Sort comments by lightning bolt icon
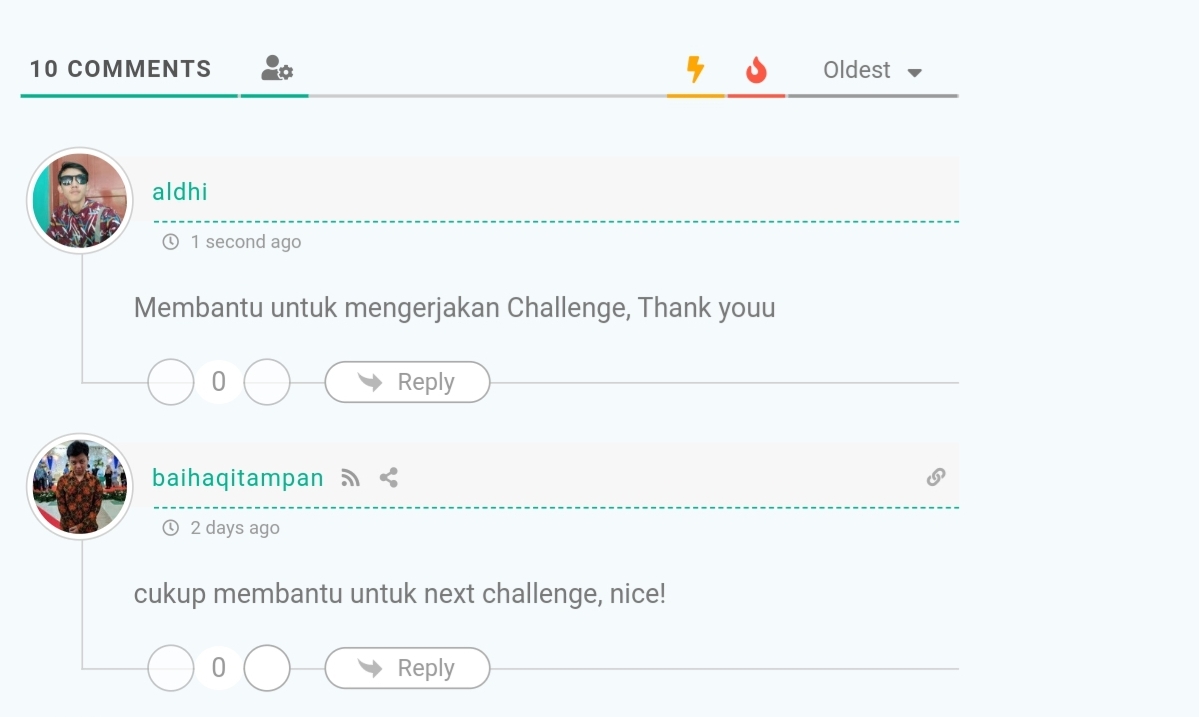The width and height of the screenshot is (1199, 717). coord(695,69)
